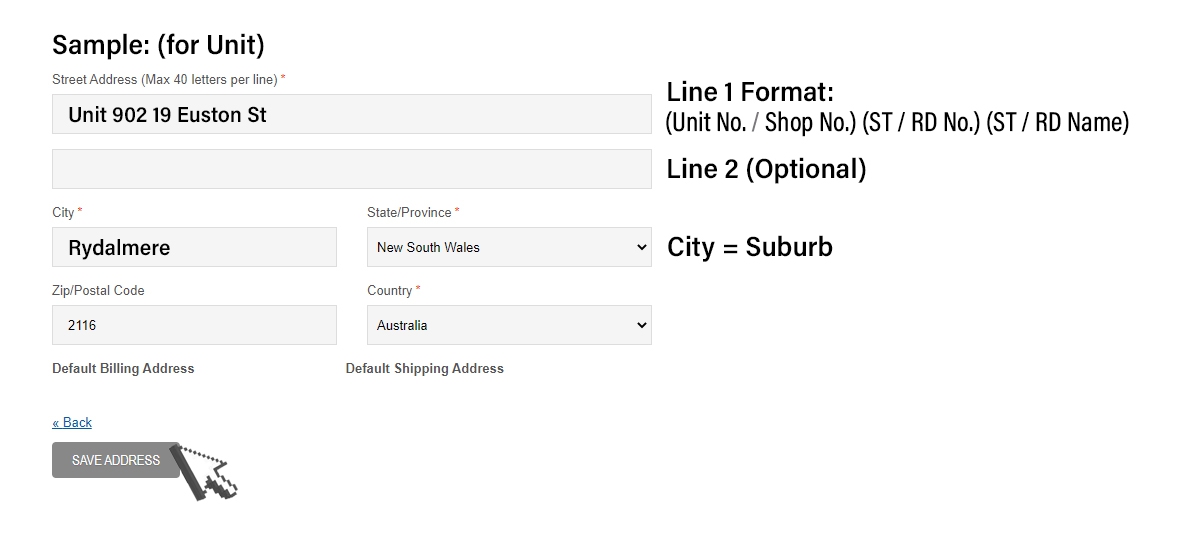Click the Default Billing Address label
The width and height of the screenshot is (1200, 550).
pyautogui.click(x=123, y=368)
